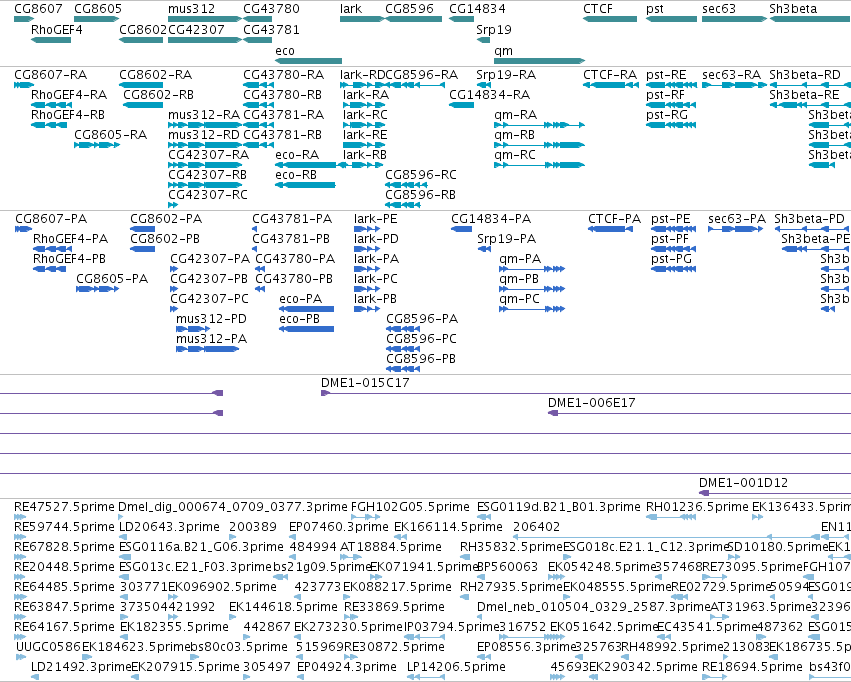The height and width of the screenshot is (682, 851).
Task: Click protein label CG8607-PA
Action: (51, 219)
